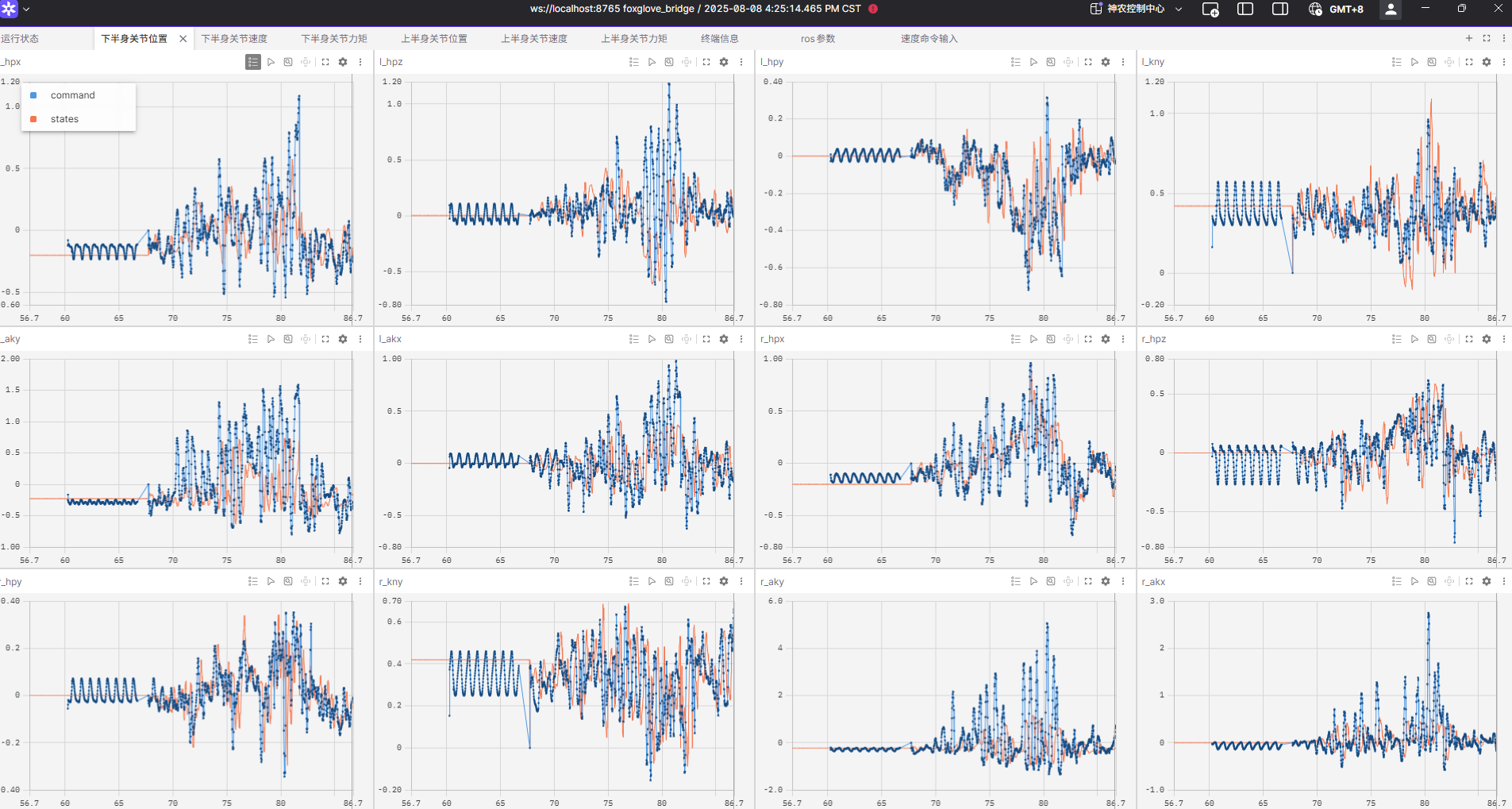The image size is (1512, 809).
Task: Click the blue command legend swatch
Action: click(x=33, y=95)
